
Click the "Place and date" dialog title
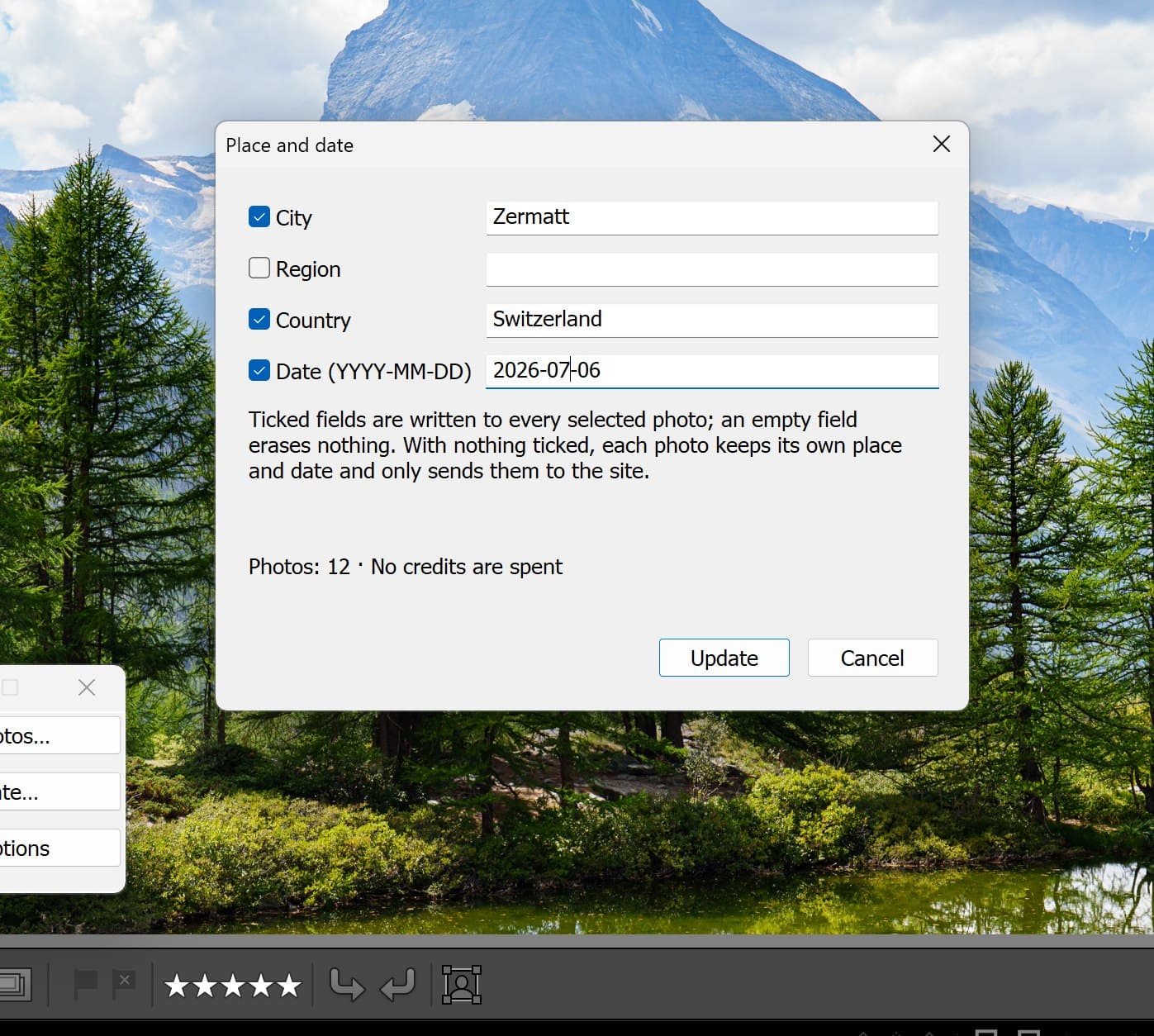point(290,145)
